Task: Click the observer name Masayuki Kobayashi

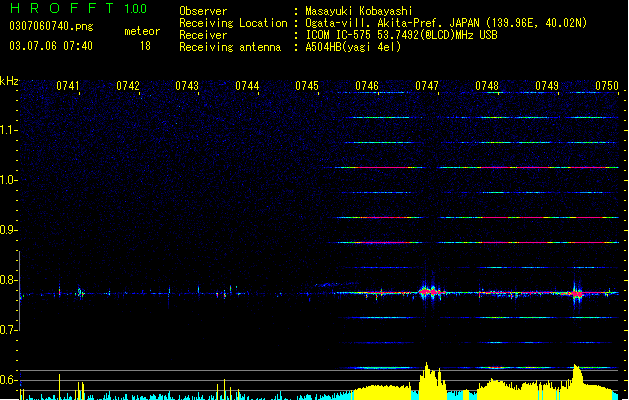Action: click(359, 11)
